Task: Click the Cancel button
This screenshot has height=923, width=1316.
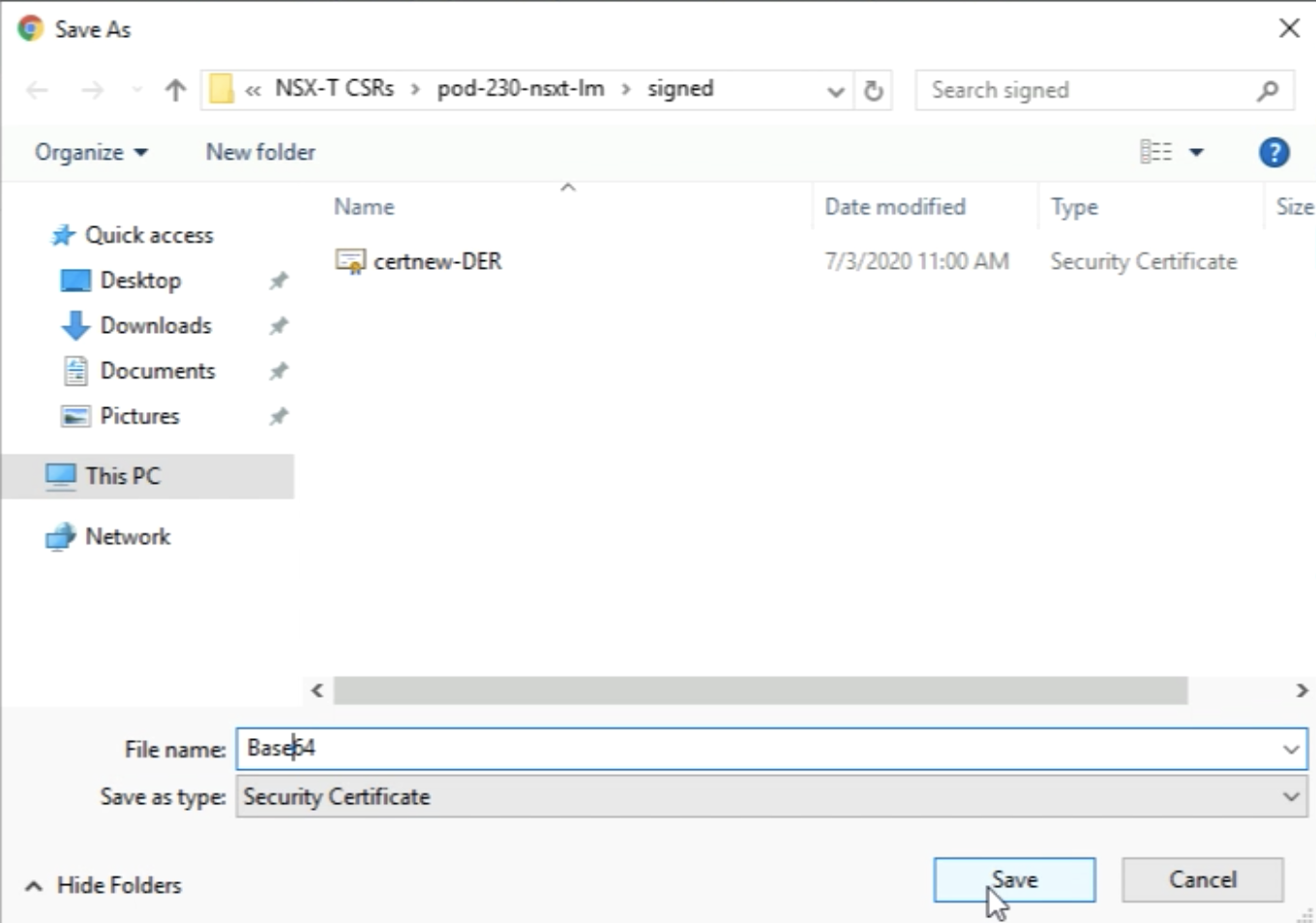Action: coord(1202,879)
